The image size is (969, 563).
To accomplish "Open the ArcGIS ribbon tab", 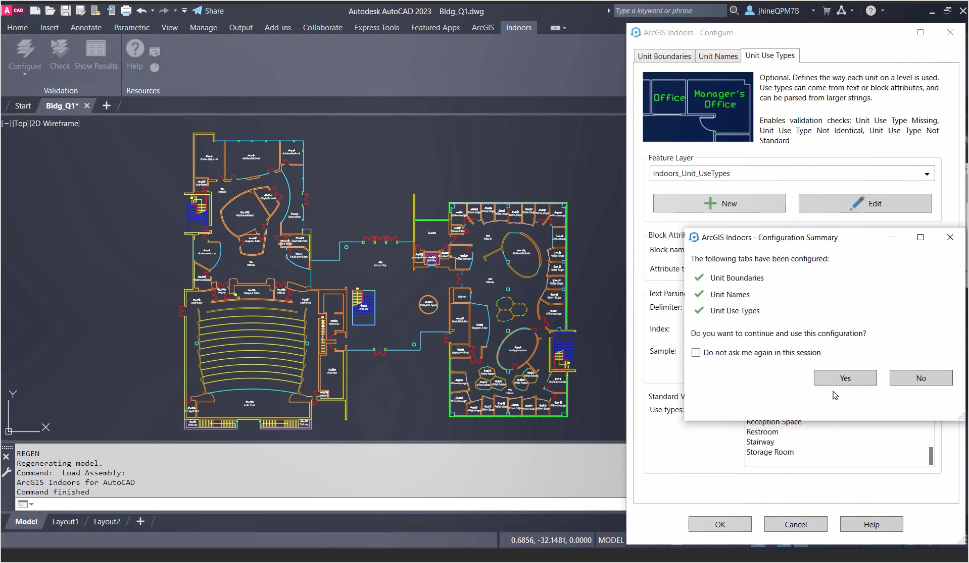I will click(x=481, y=28).
